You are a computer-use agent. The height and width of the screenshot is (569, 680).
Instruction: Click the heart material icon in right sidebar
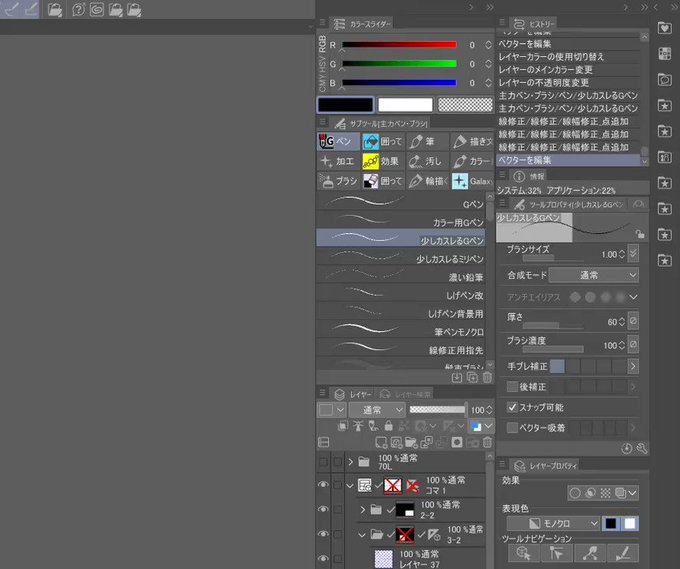(x=664, y=28)
